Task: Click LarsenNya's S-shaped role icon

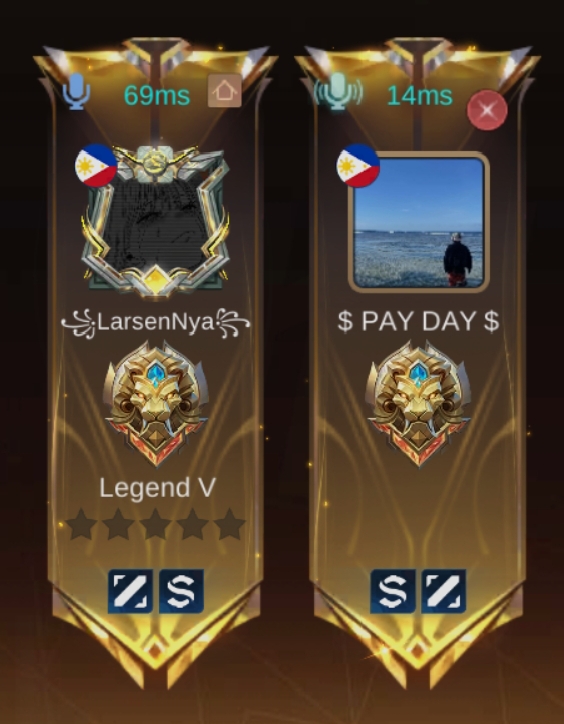Action: (x=182, y=591)
